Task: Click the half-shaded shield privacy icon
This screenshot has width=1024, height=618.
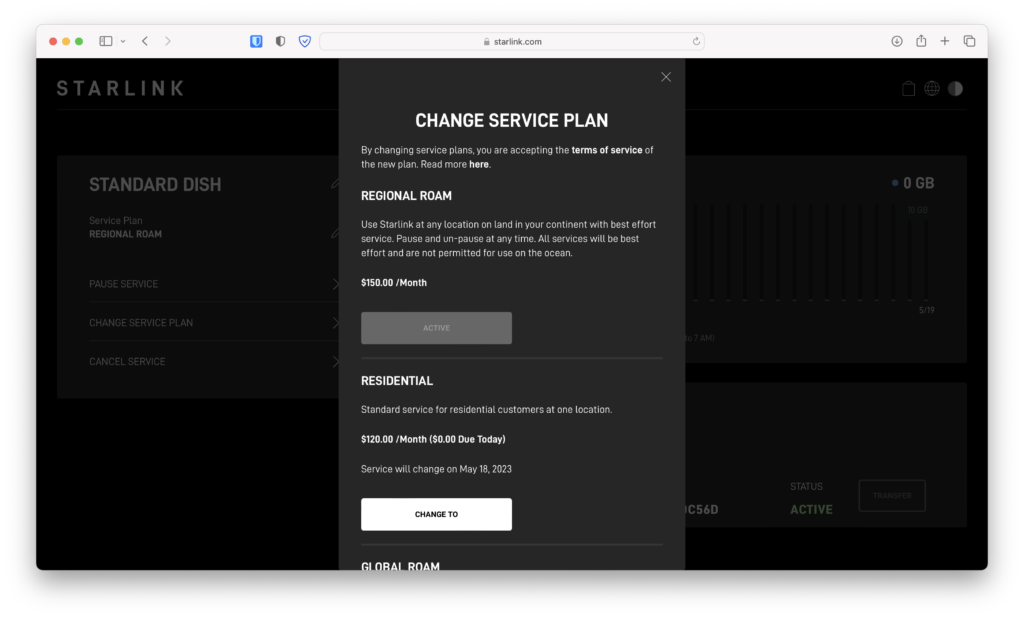Action: (x=280, y=41)
